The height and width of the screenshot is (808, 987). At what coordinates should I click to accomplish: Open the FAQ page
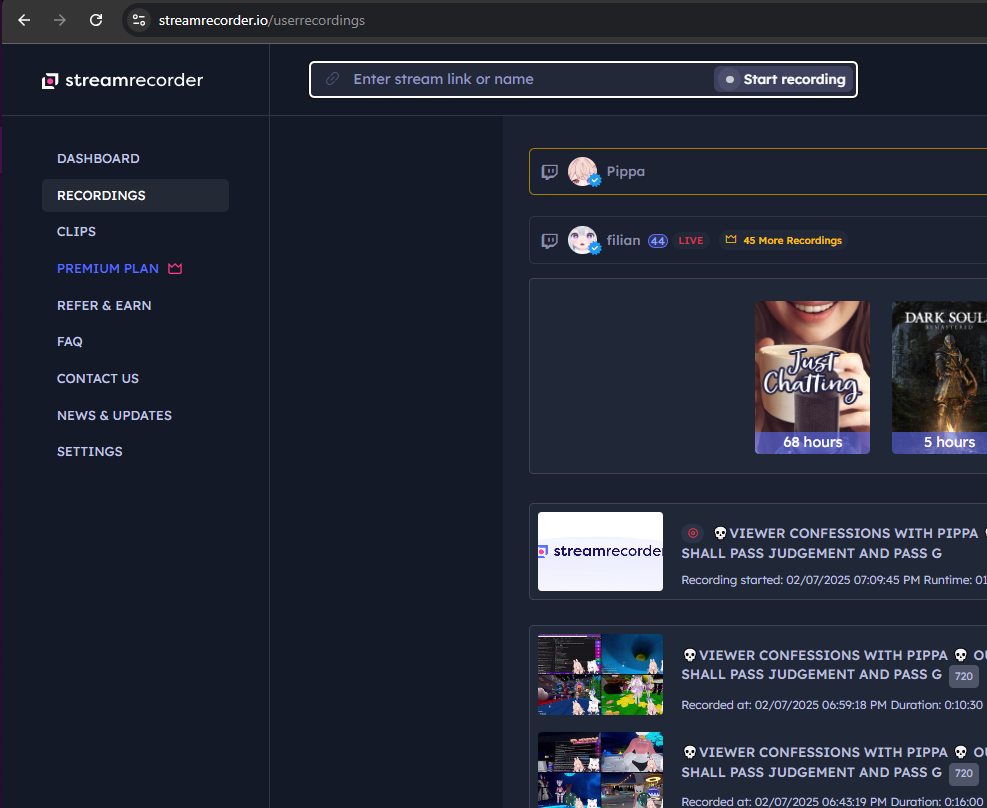point(69,342)
